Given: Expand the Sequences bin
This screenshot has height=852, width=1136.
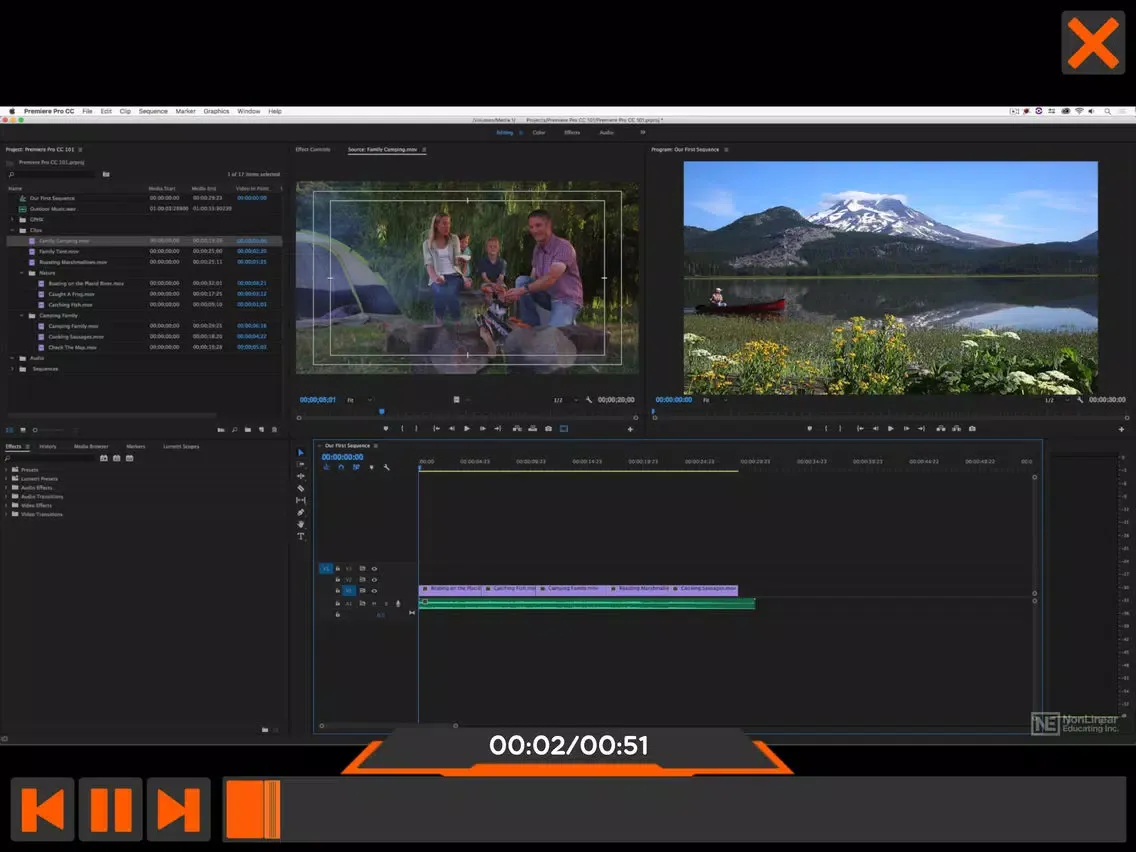Looking at the screenshot, I should click(x=12, y=369).
